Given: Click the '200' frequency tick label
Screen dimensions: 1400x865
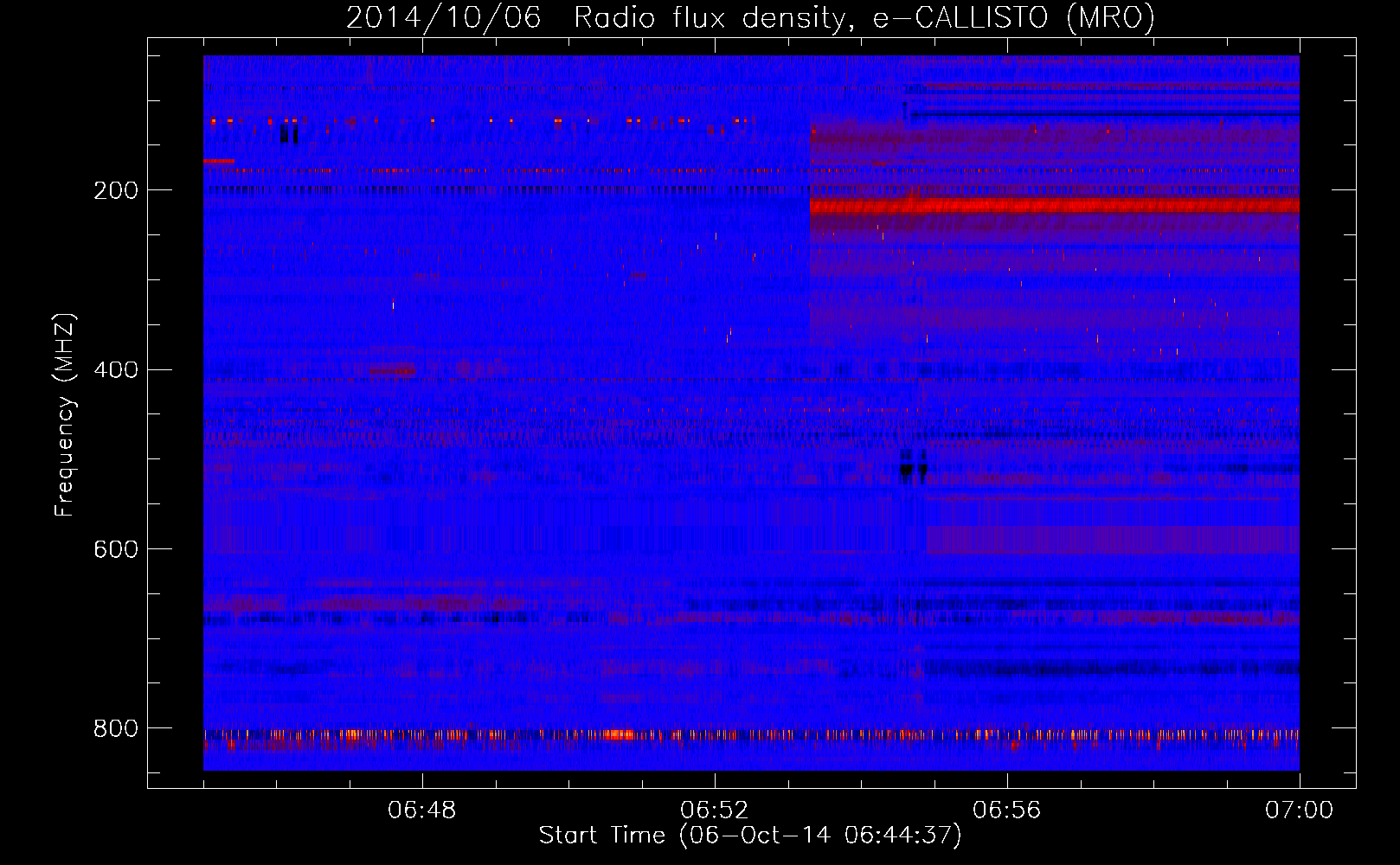Looking at the screenshot, I should [x=116, y=190].
